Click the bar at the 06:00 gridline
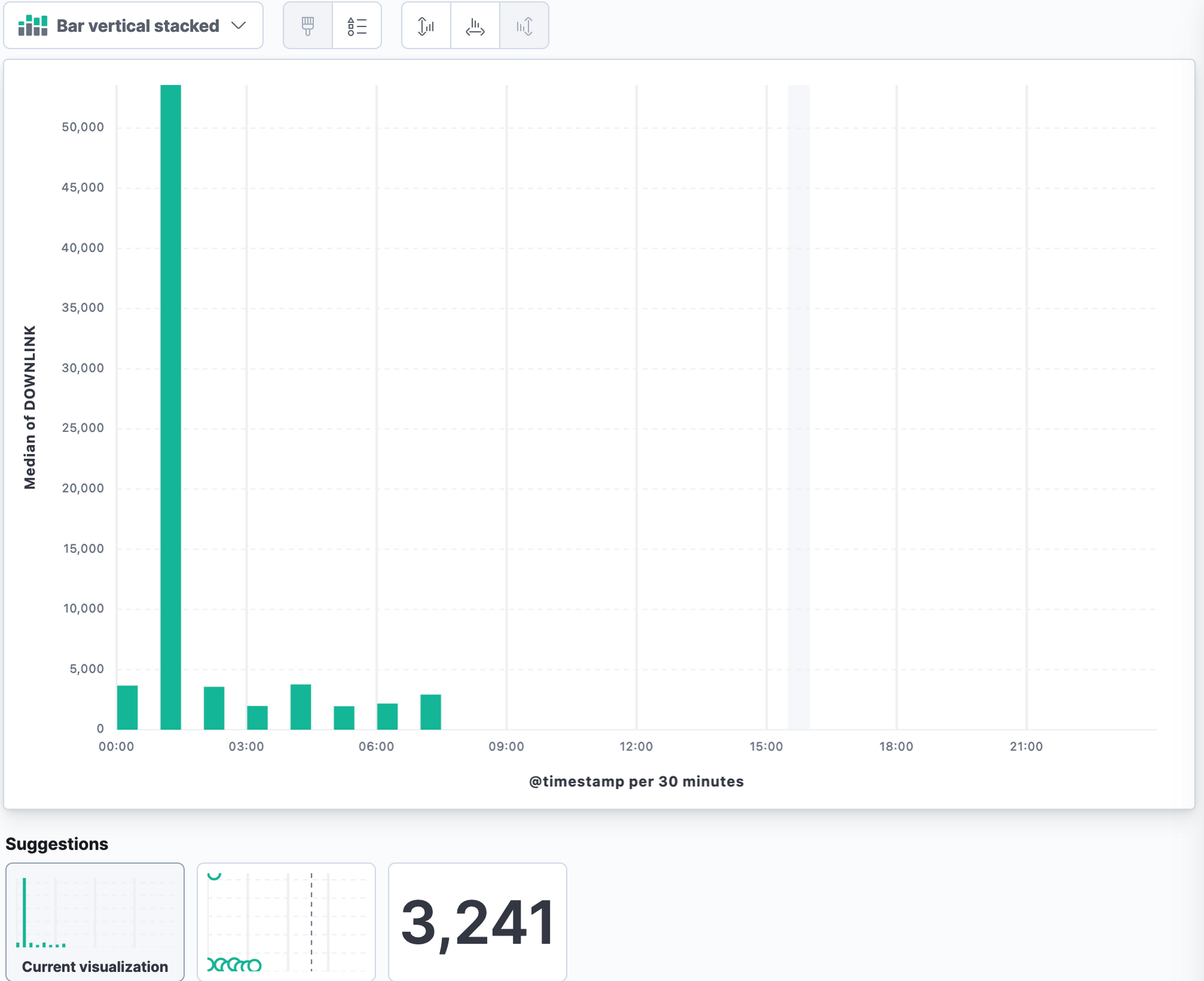The image size is (1204, 981). point(388,716)
